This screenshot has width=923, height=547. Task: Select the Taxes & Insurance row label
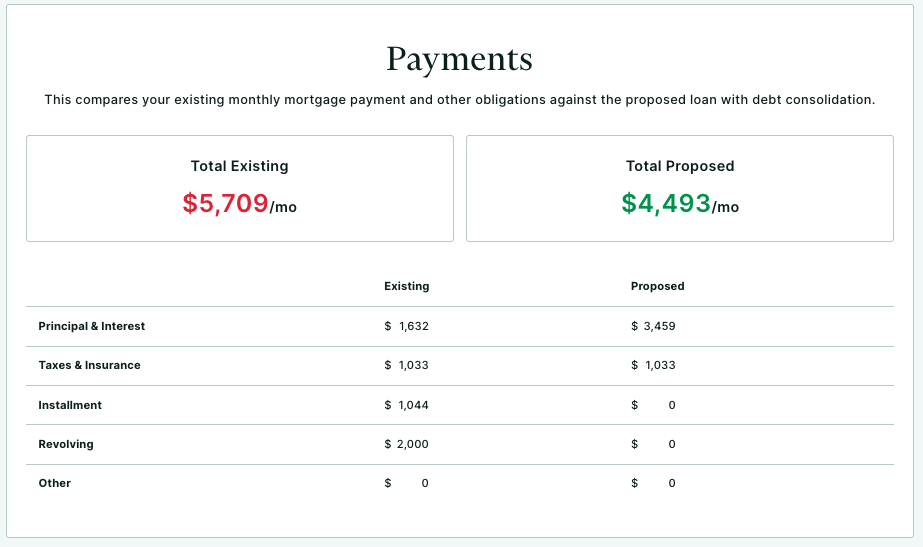click(x=89, y=365)
